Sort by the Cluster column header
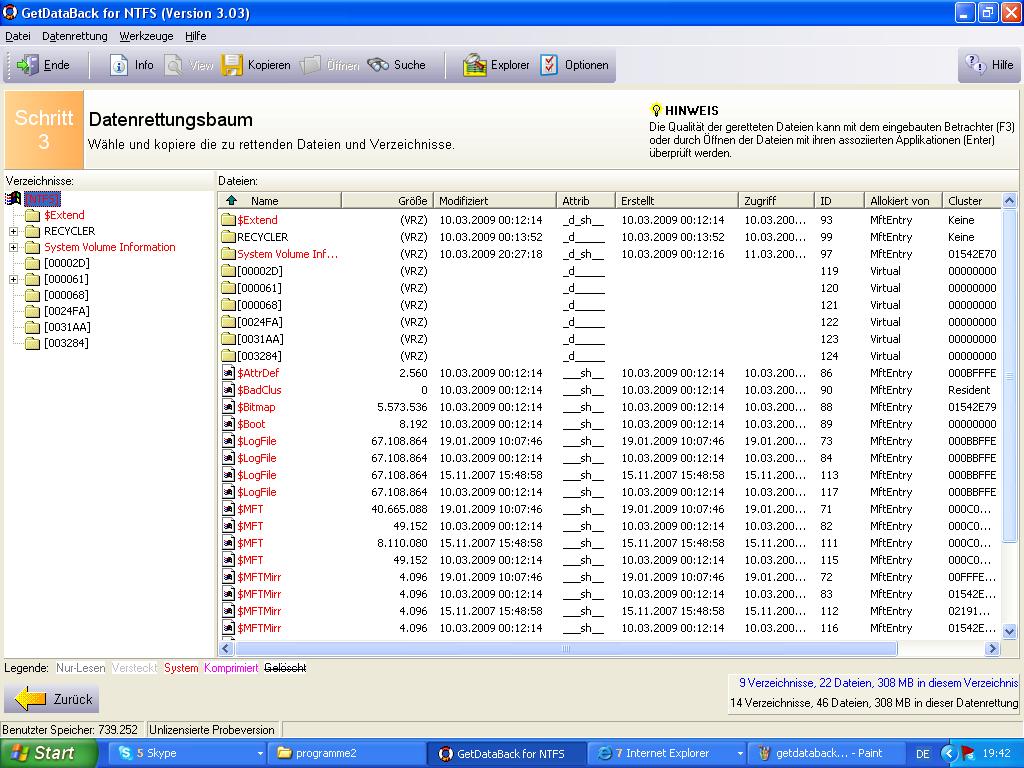 [972, 200]
